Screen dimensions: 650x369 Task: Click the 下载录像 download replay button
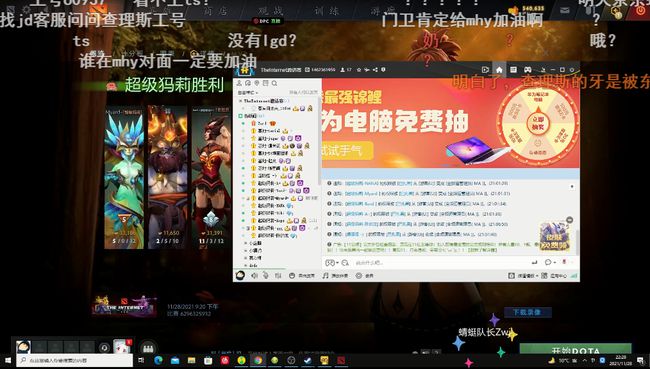(527, 312)
